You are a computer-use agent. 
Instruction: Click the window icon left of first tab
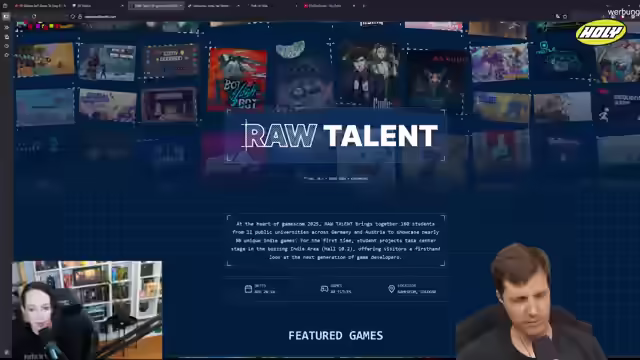(x=5, y=6)
